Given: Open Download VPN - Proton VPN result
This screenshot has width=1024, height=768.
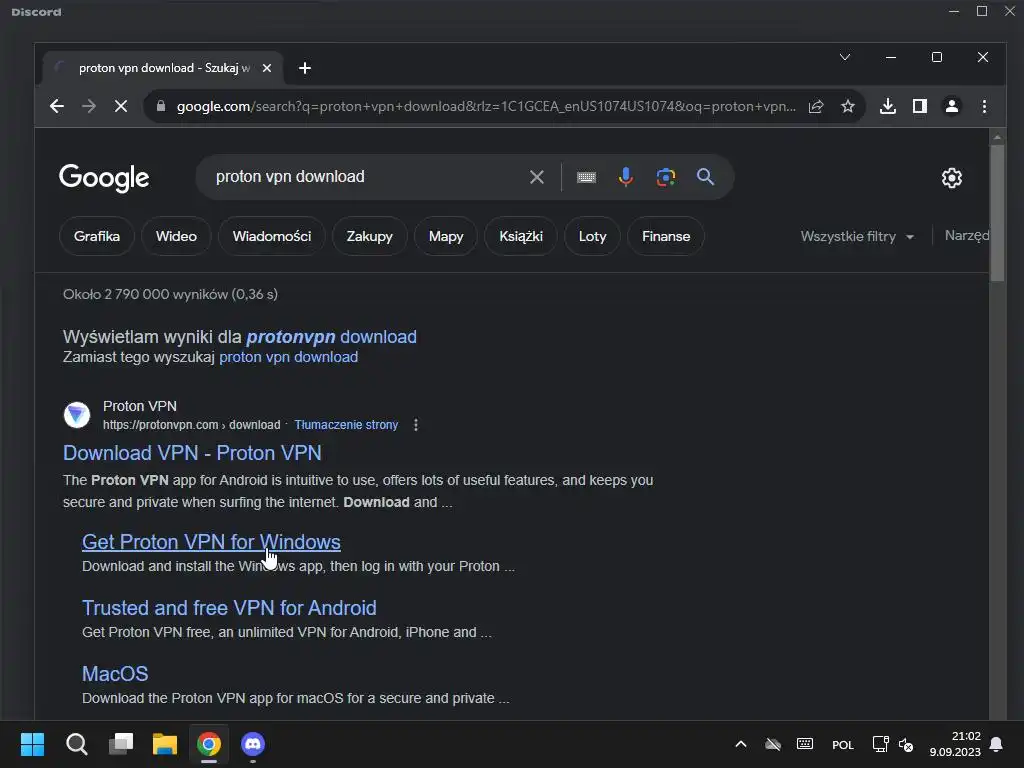Looking at the screenshot, I should (192, 453).
